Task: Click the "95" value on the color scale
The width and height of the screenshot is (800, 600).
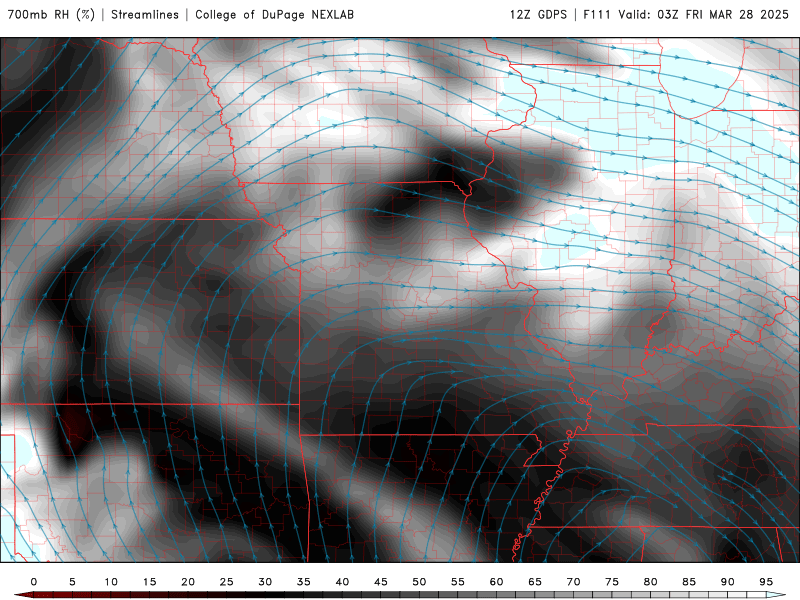Action: tap(766, 582)
